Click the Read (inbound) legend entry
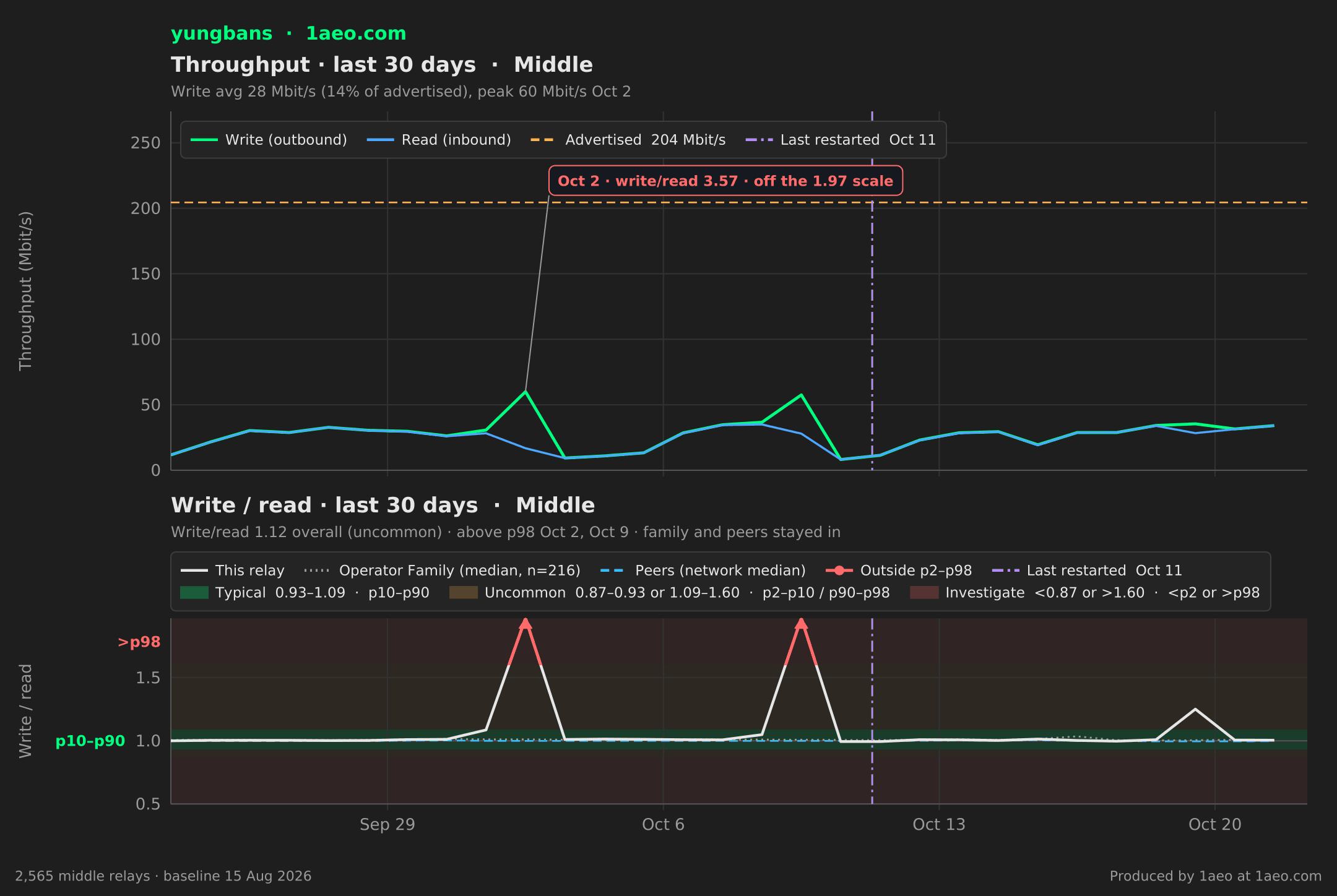The height and width of the screenshot is (896, 1337). click(439, 140)
